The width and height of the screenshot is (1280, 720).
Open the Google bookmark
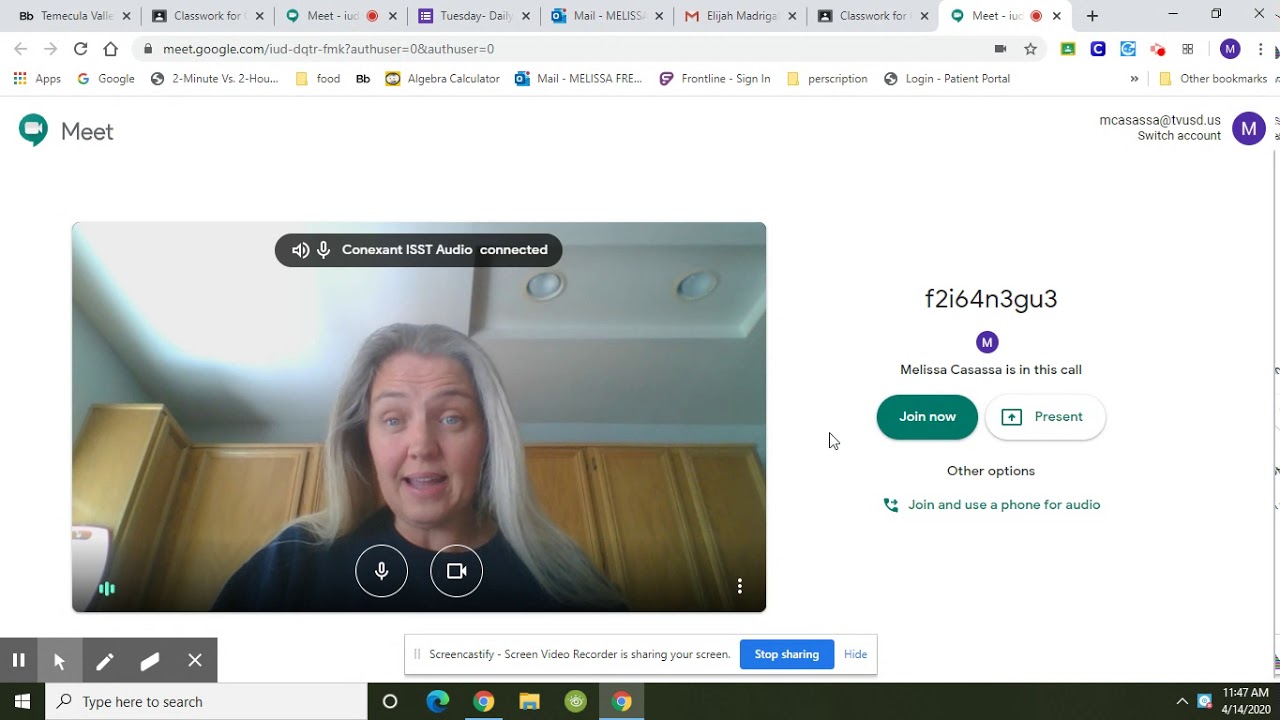click(105, 79)
